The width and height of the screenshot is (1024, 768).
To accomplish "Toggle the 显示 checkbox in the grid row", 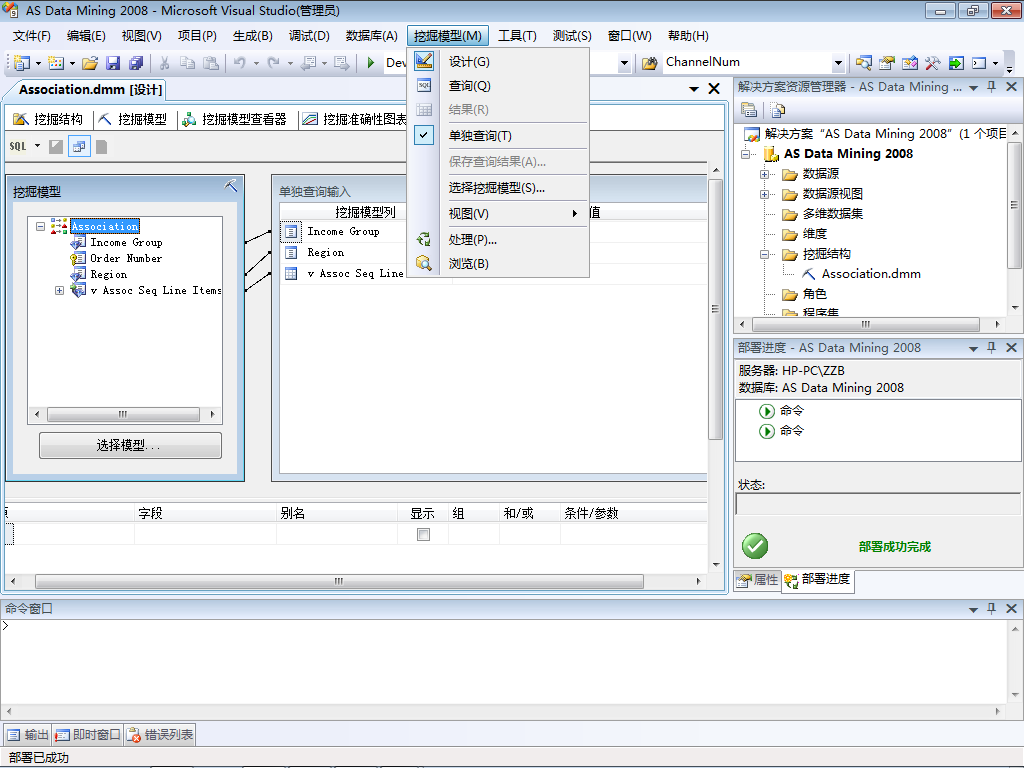I will point(423,534).
